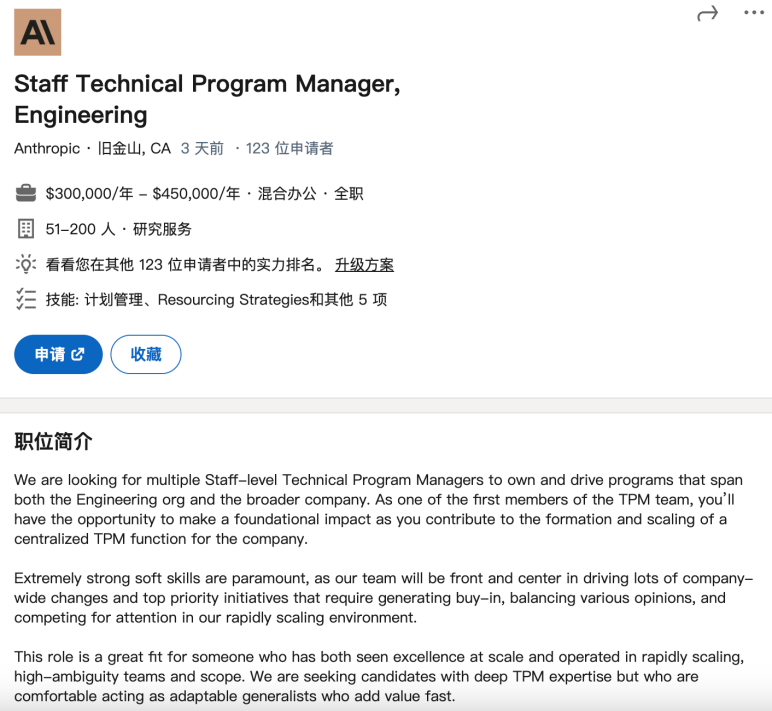
Task: Click the 51-200 人 · 研究服务 company info
Action: [119, 229]
